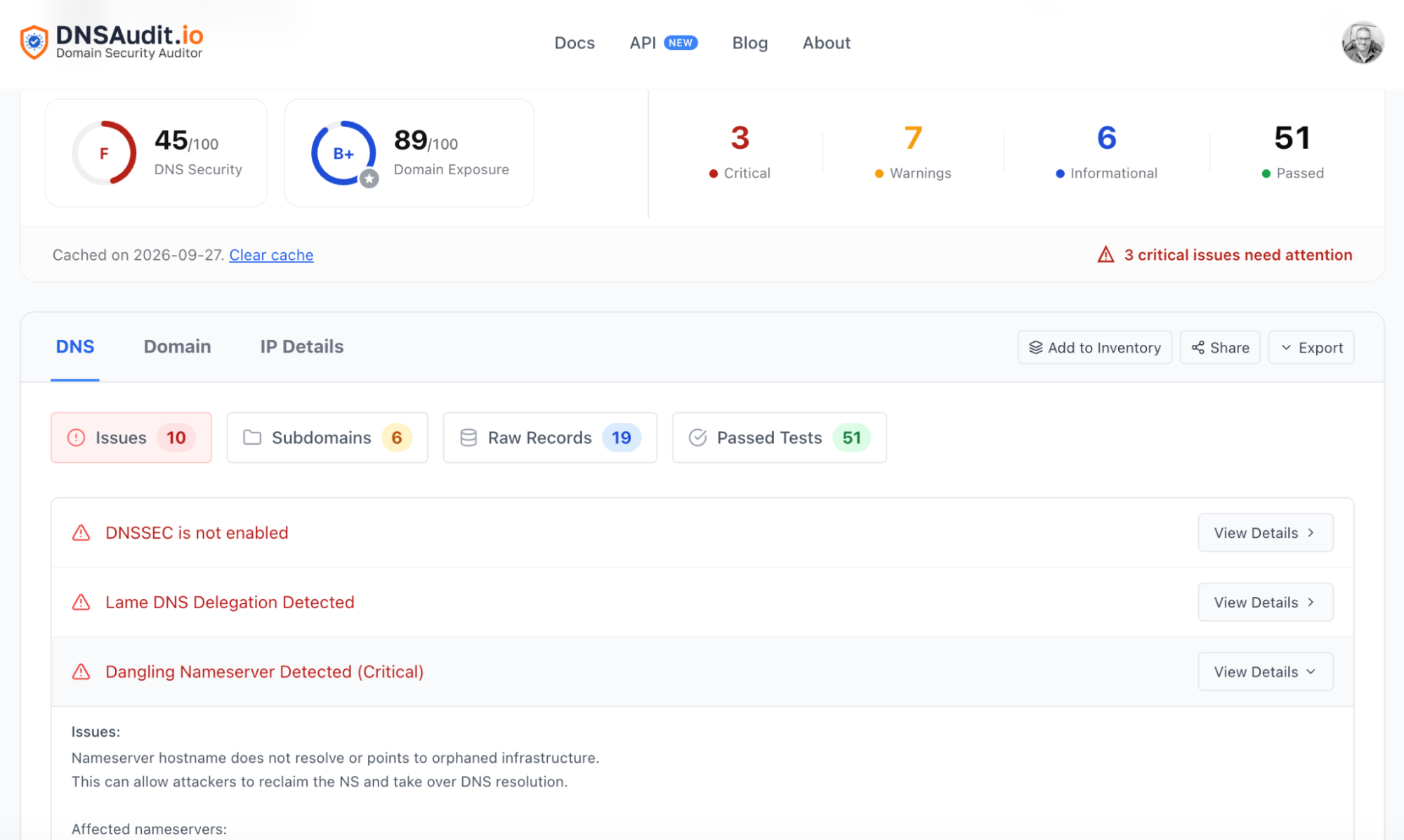This screenshot has height=840, width=1404.
Task: Open the Export dropdown
Action: (1311, 348)
